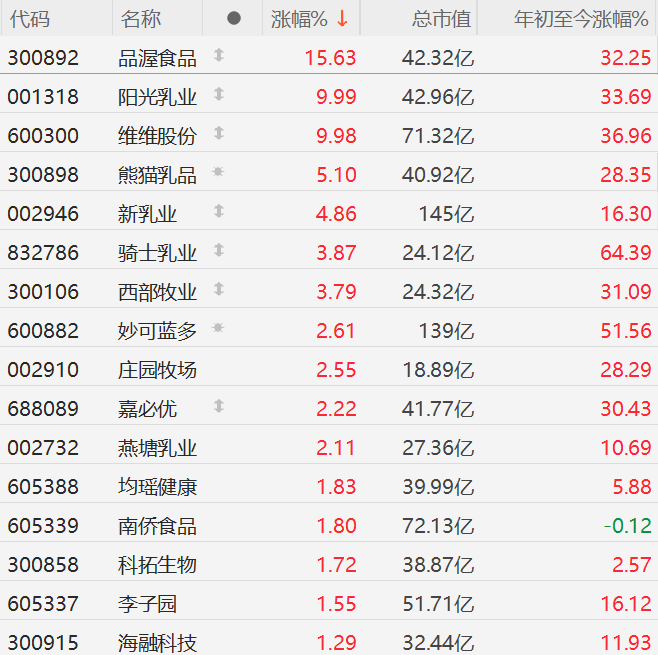Click the 9.98 gain value
658x655 pixels.
[x=336, y=136]
